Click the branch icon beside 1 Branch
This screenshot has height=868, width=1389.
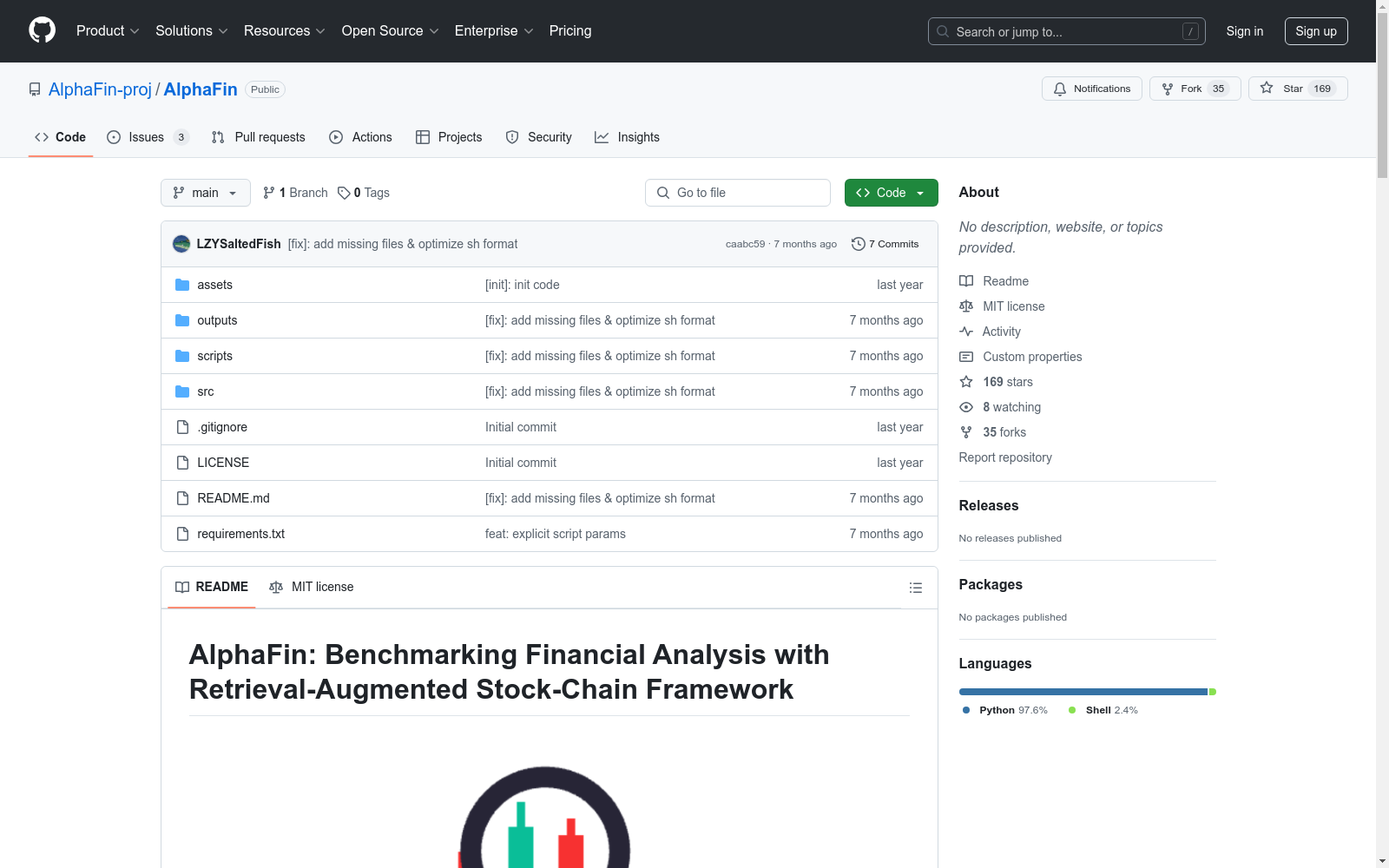(269, 193)
